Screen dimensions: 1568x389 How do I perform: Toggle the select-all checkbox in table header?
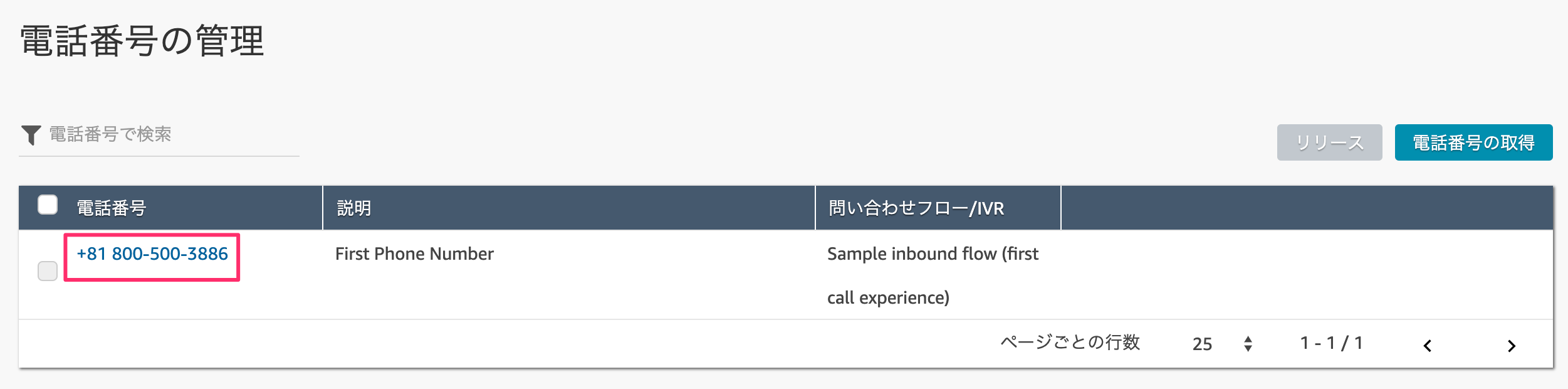48,205
